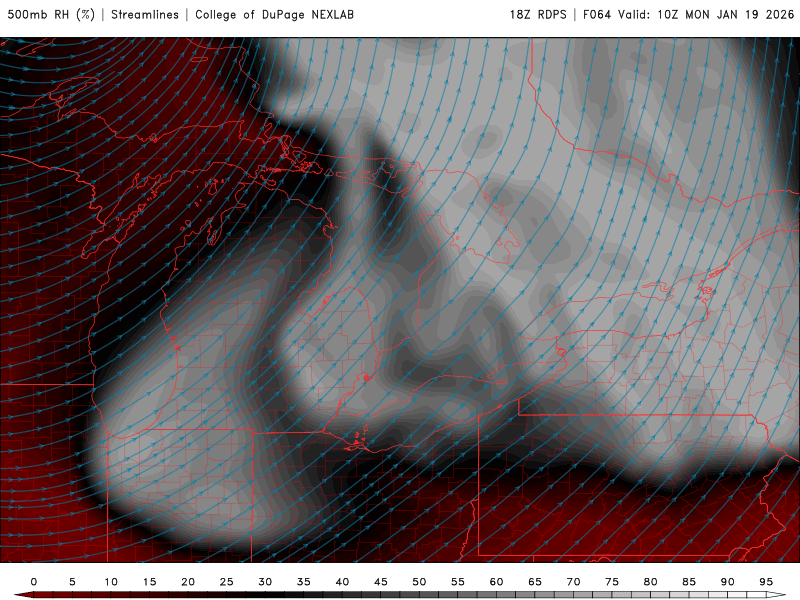Click the "Streamlines" label in header
The width and height of the screenshot is (800, 600).
click(145, 14)
